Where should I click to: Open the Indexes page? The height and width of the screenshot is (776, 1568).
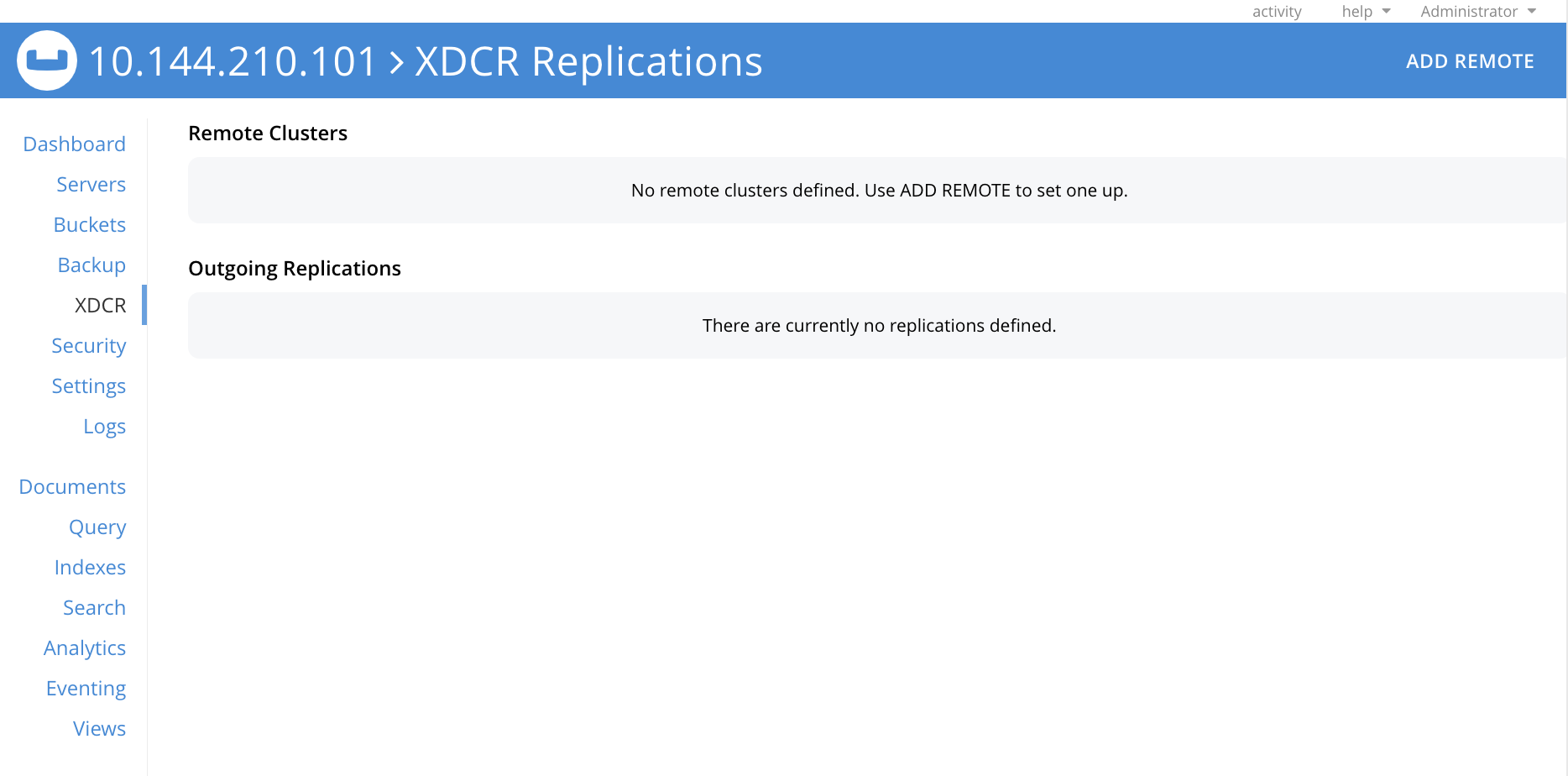[x=90, y=567]
